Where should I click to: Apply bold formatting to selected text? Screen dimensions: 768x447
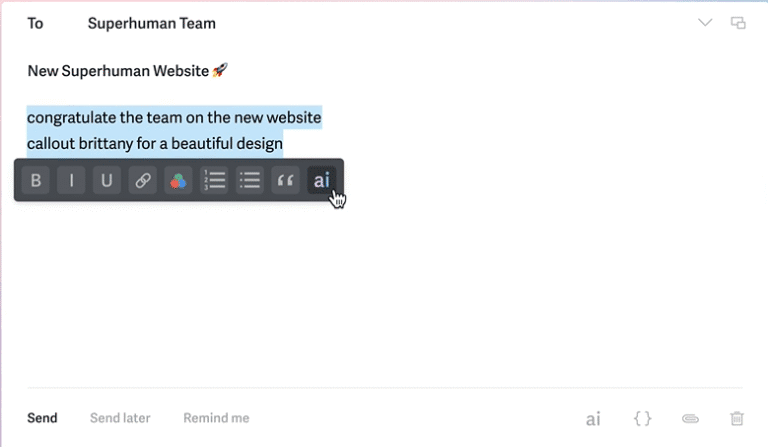point(36,180)
